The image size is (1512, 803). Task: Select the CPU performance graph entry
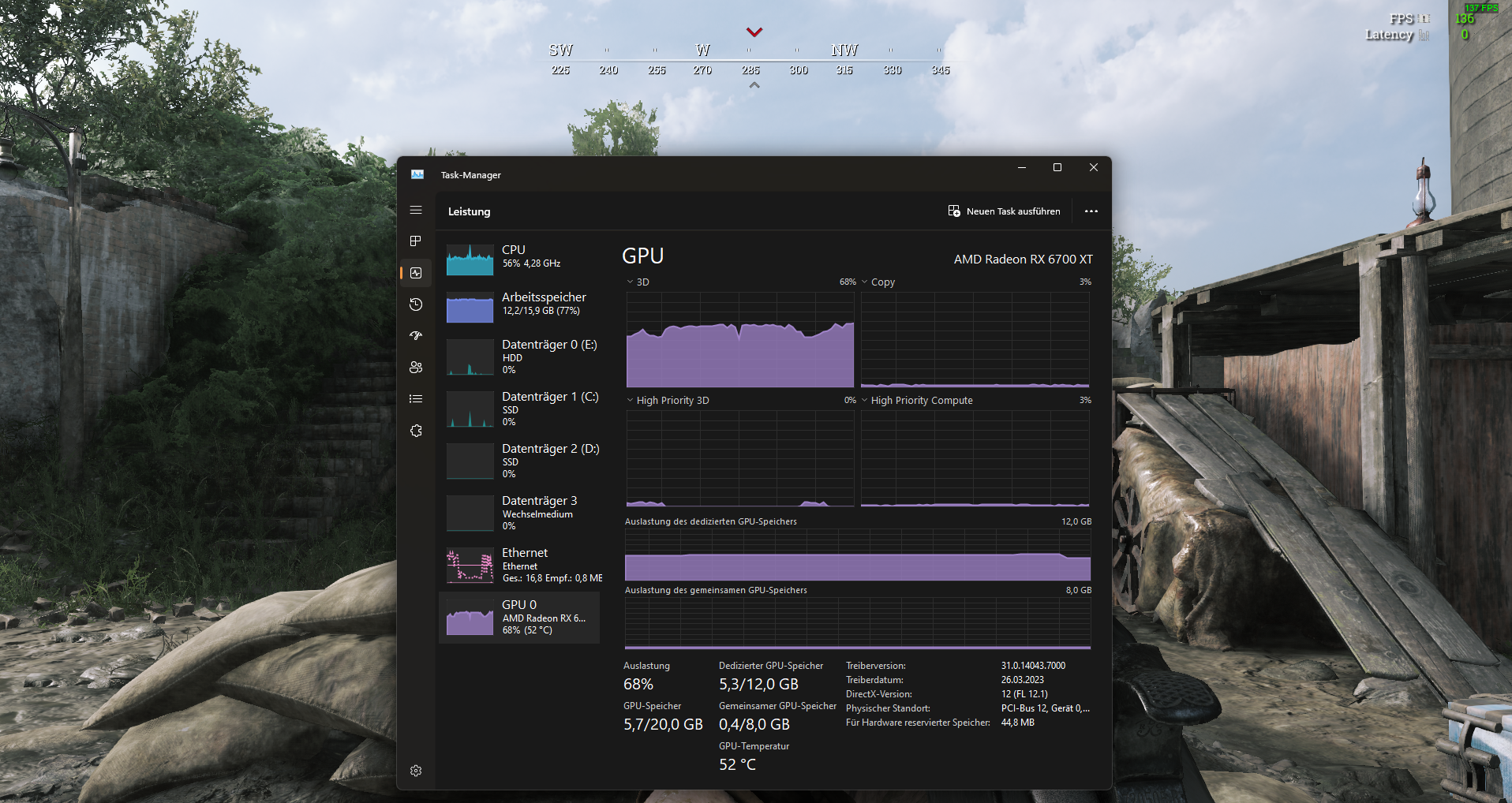coord(518,257)
